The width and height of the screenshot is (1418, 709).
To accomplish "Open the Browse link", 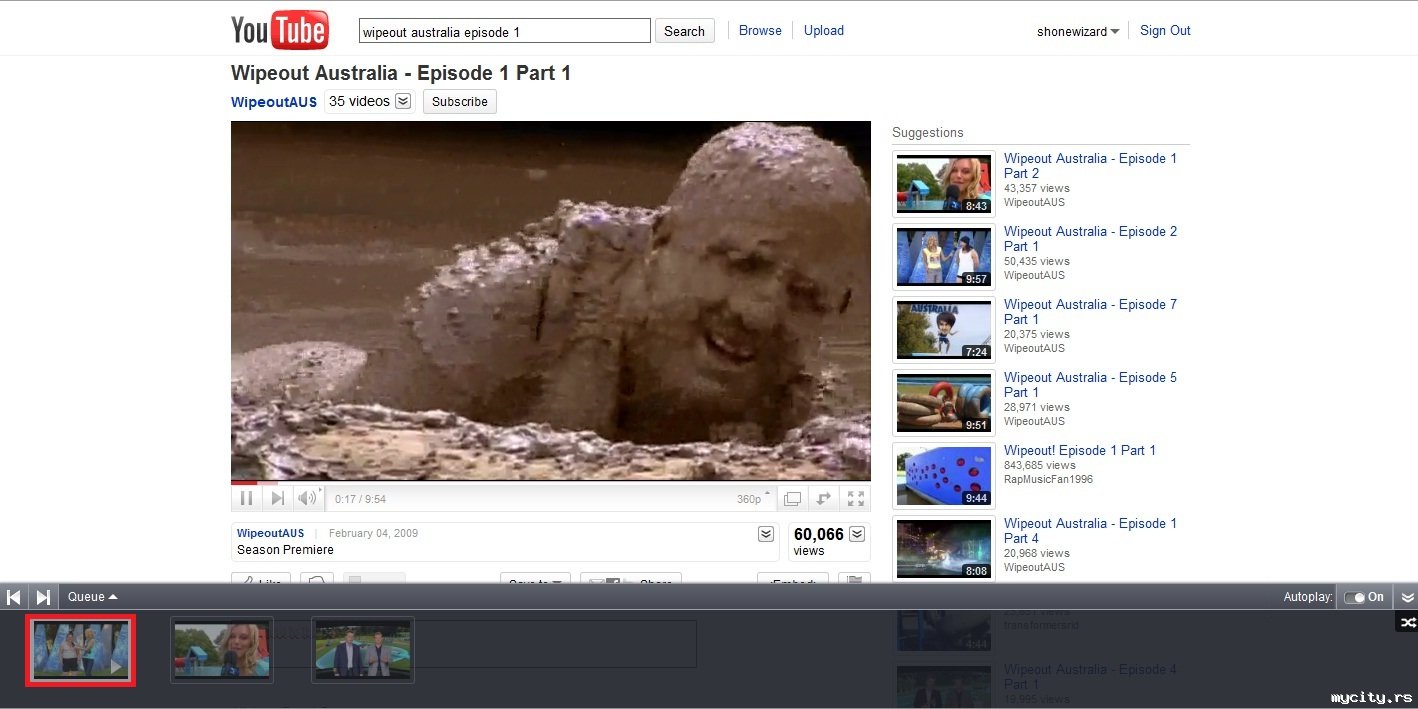I will [x=760, y=30].
